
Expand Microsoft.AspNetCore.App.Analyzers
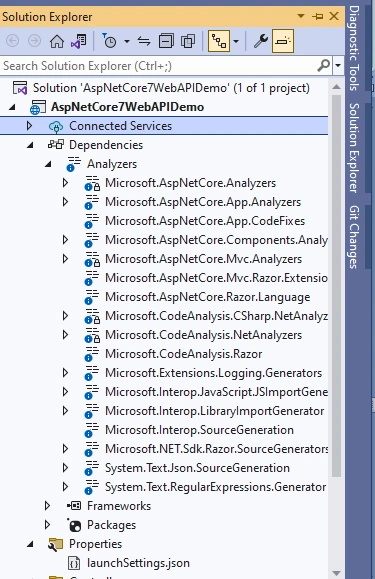coord(66,202)
